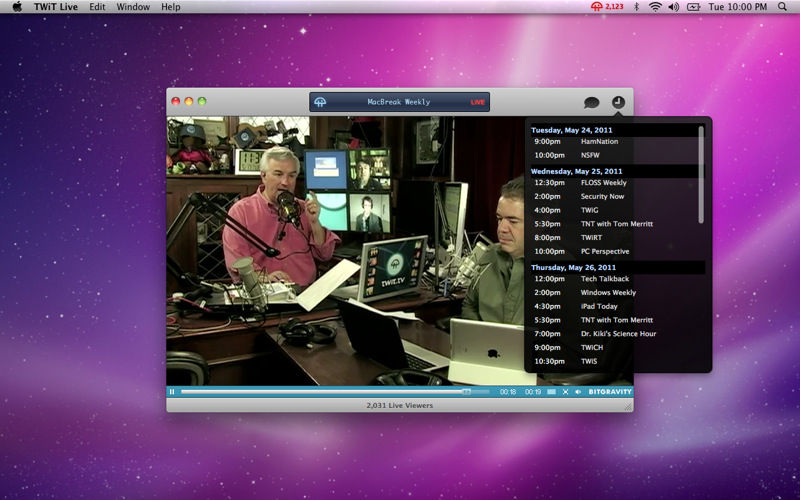Pause the live video stream
The image size is (800, 500).
pyautogui.click(x=172, y=392)
